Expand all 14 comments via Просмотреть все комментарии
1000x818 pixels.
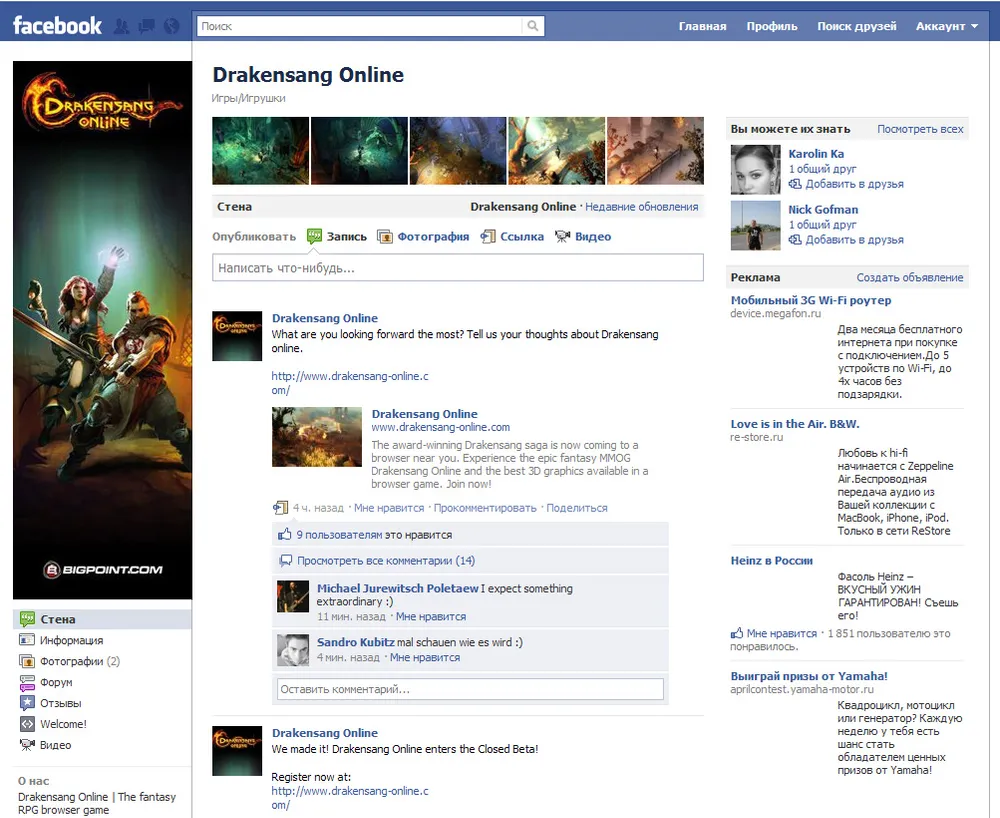[386, 561]
